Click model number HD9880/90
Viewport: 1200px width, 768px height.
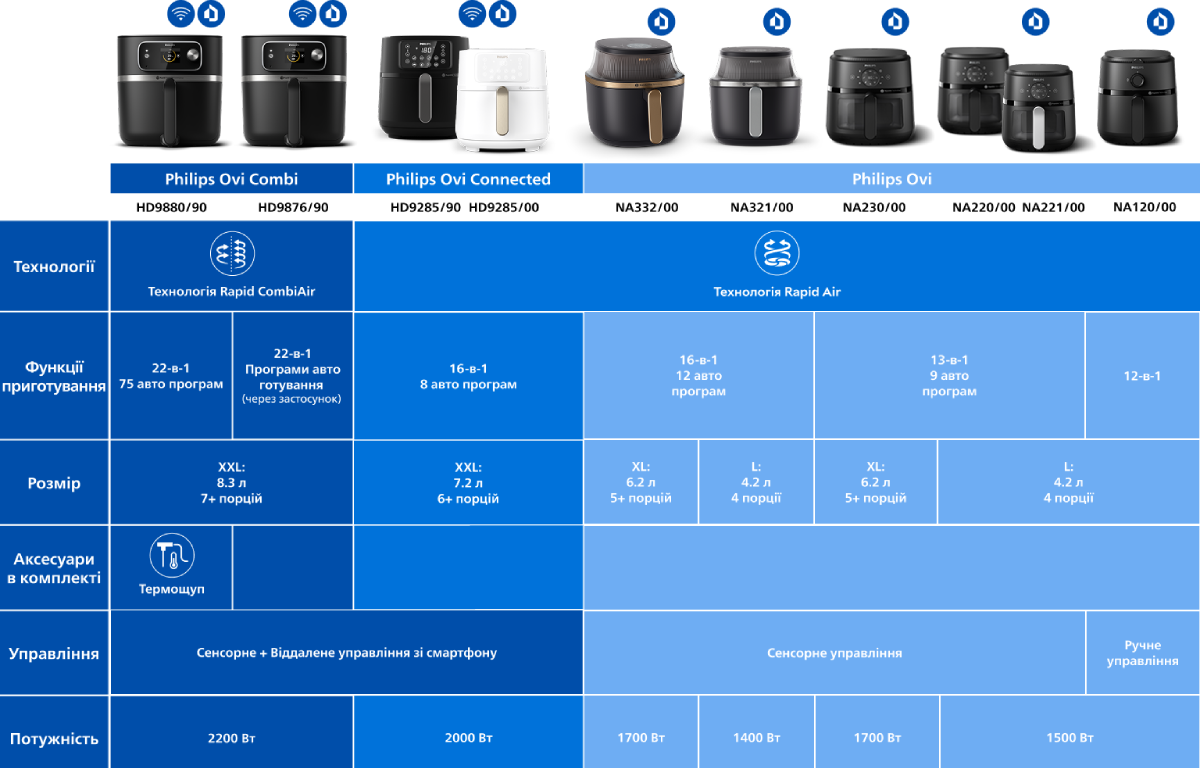pyautogui.click(x=170, y=207)
